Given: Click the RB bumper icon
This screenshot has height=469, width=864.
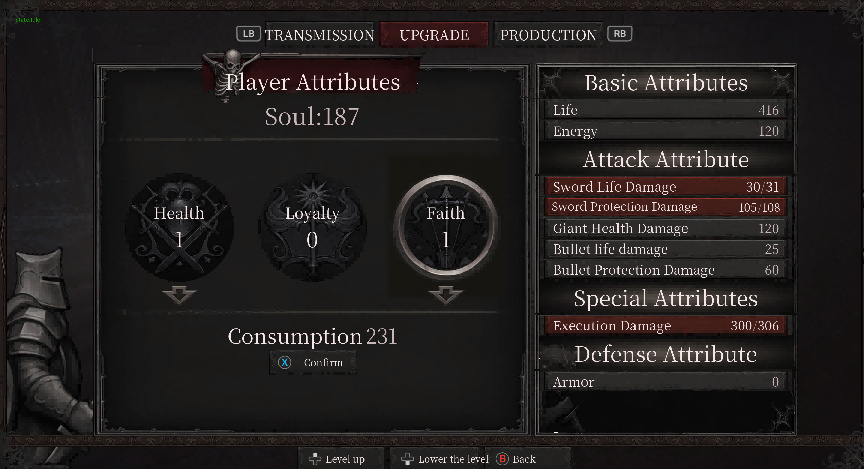Looking at the screenshot, I should pyautogui.click(x=619, y=34).
